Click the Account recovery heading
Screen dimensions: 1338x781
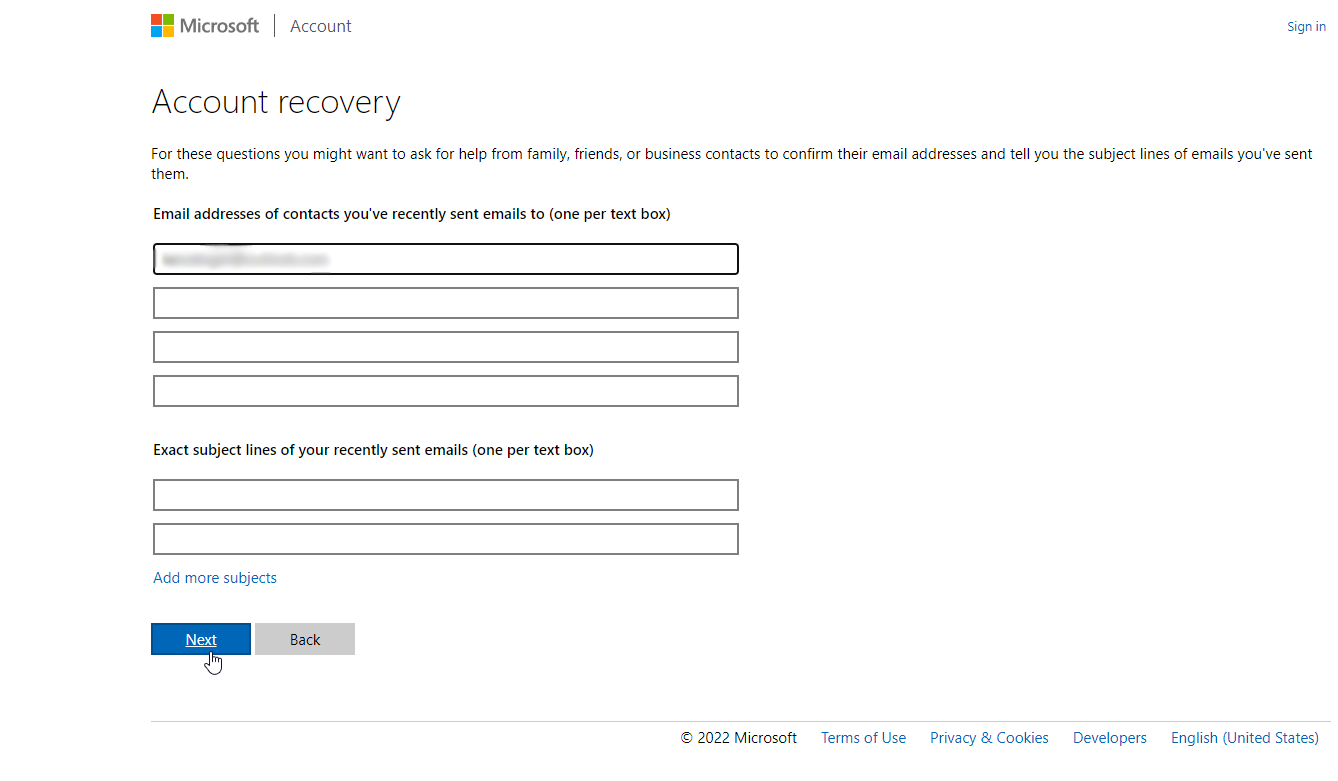pyautogui.click(x=276, y=102)
